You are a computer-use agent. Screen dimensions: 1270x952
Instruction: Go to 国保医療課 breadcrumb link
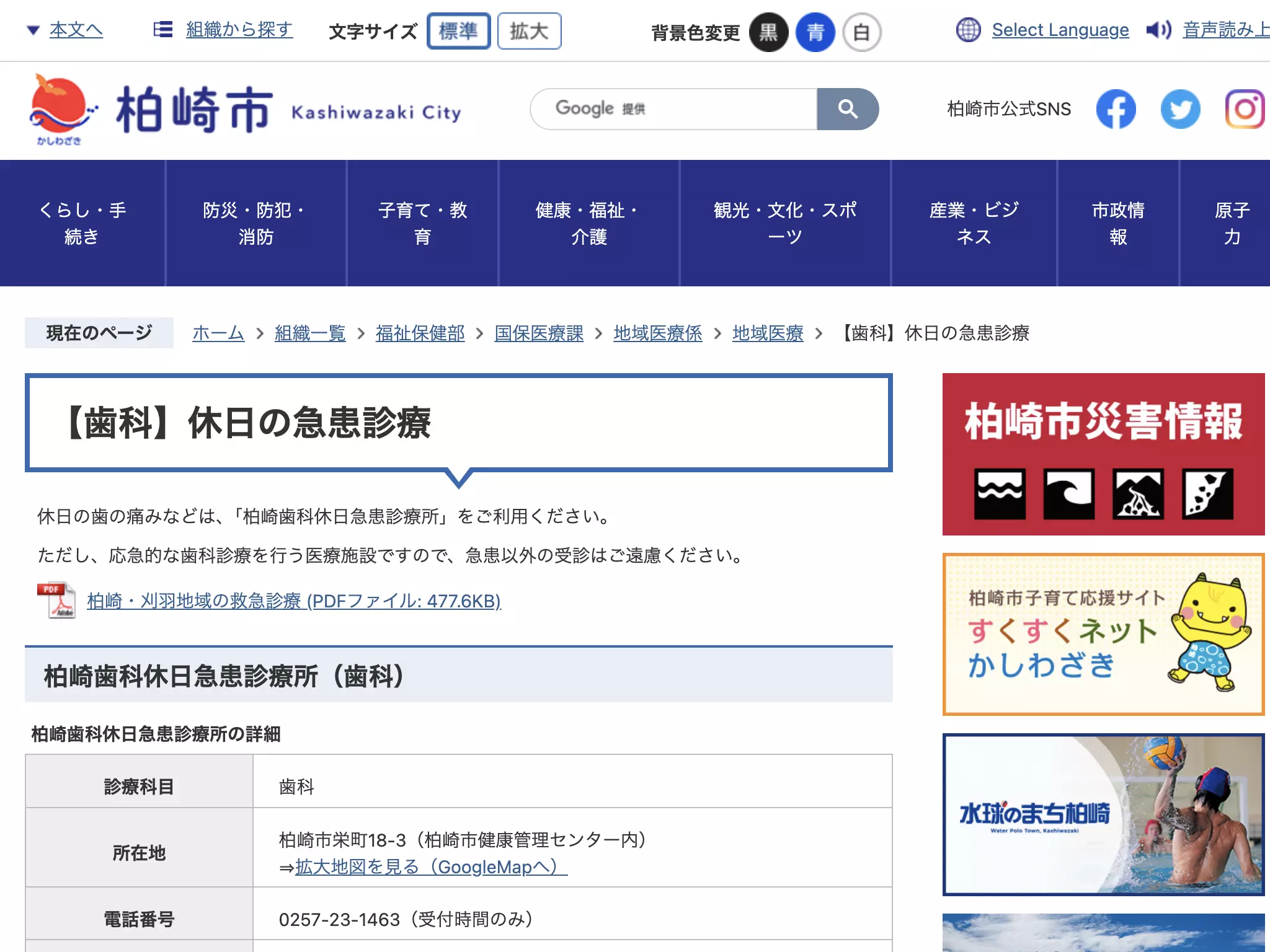[539, 333]
